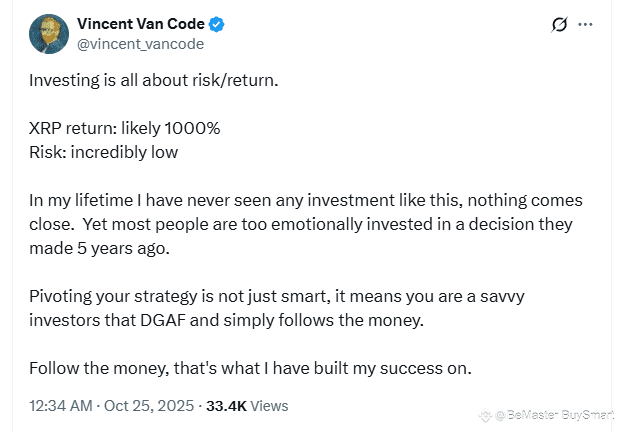Open the @vincent_vancode handle link

click(140, 44)
